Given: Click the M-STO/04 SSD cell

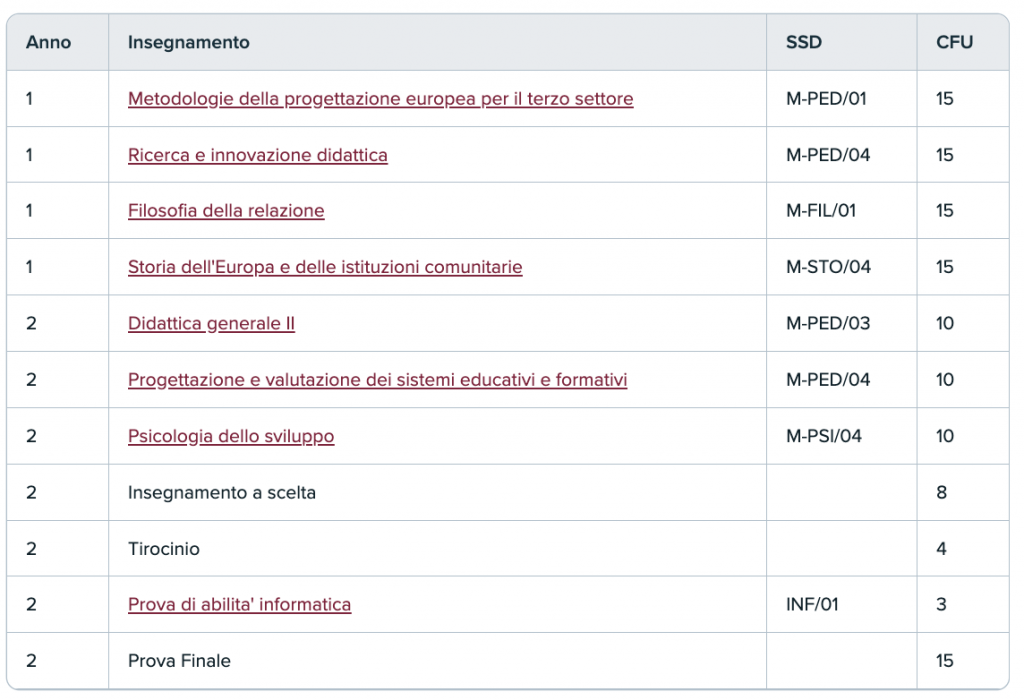Looking at the screenshot, I should tap(828, 267).
